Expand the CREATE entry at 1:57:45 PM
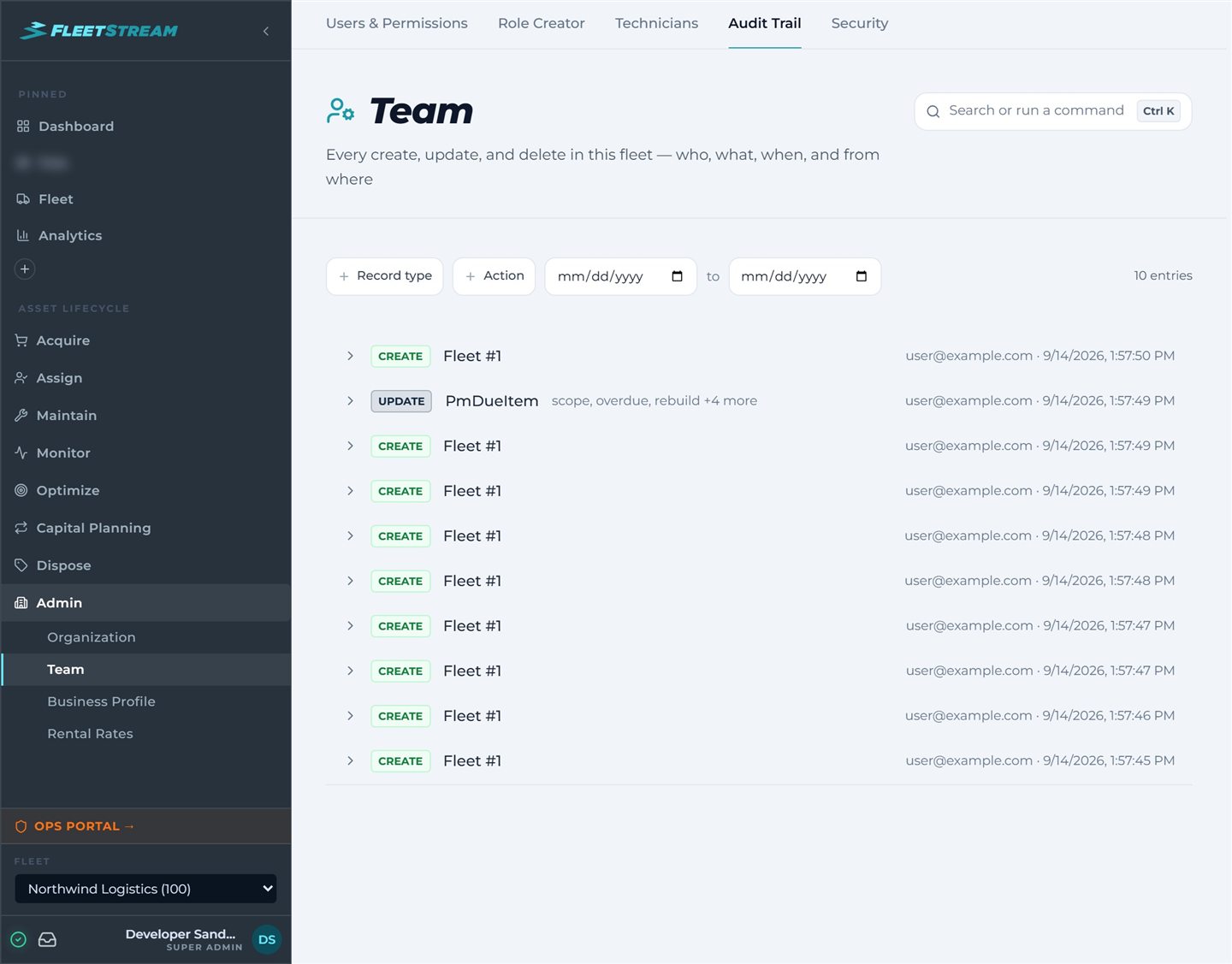1232x964 pixels. (x=350, y=761)
